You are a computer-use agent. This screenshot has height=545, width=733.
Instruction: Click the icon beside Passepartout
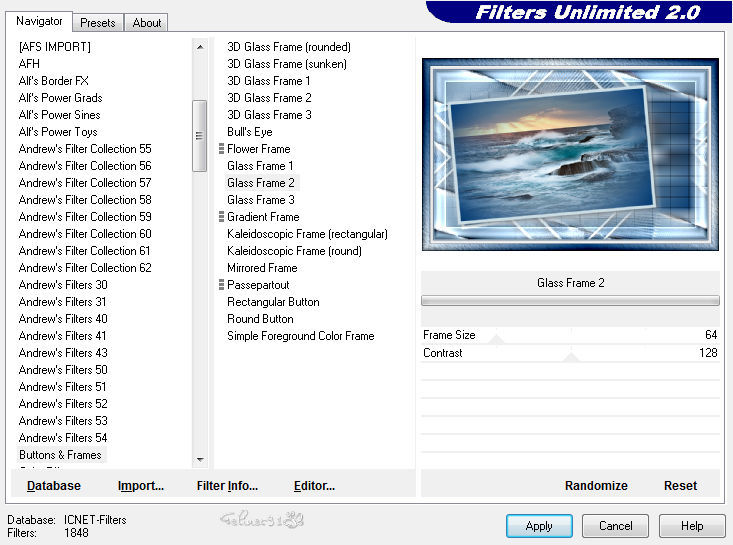point(221,285)
